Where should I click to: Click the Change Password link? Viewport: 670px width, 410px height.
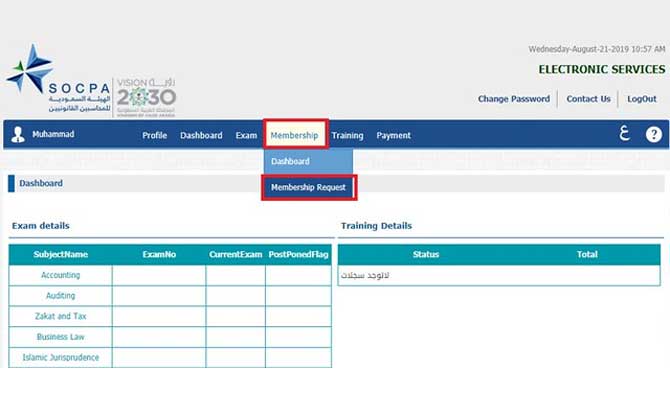coord(513,99)
